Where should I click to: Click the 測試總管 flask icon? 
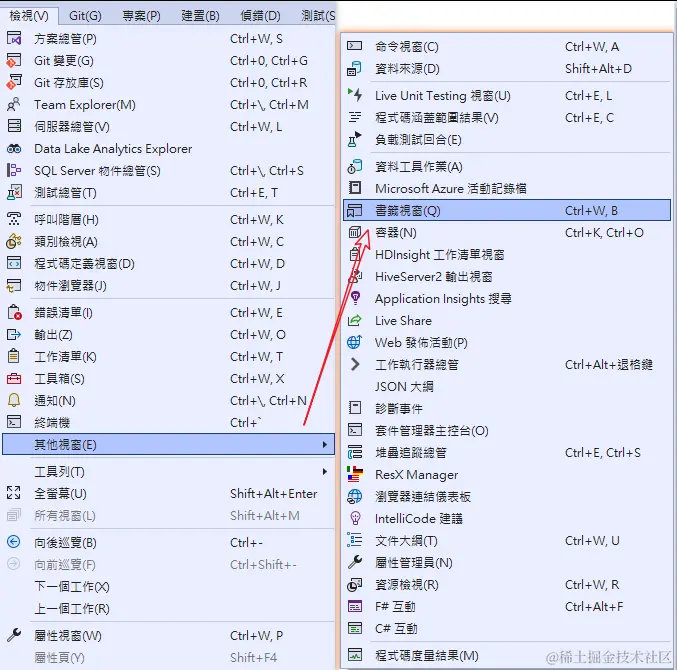click(14, 193)
